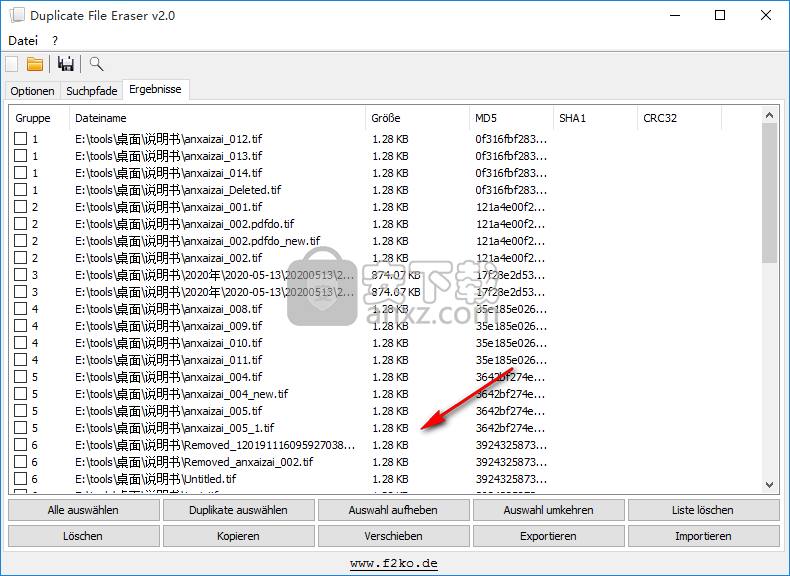Sort by the Dateiname column header
The image size is (790, 576).
pos(217,118)
